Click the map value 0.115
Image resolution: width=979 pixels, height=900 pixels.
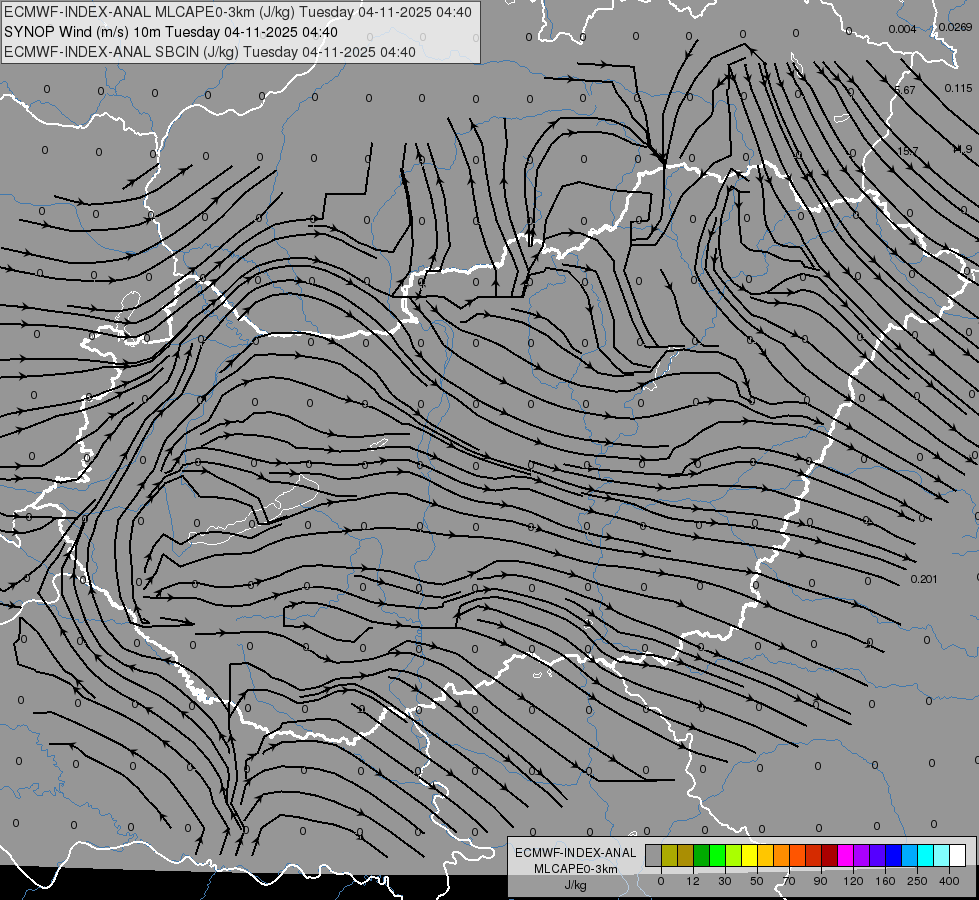pos(958,88)
